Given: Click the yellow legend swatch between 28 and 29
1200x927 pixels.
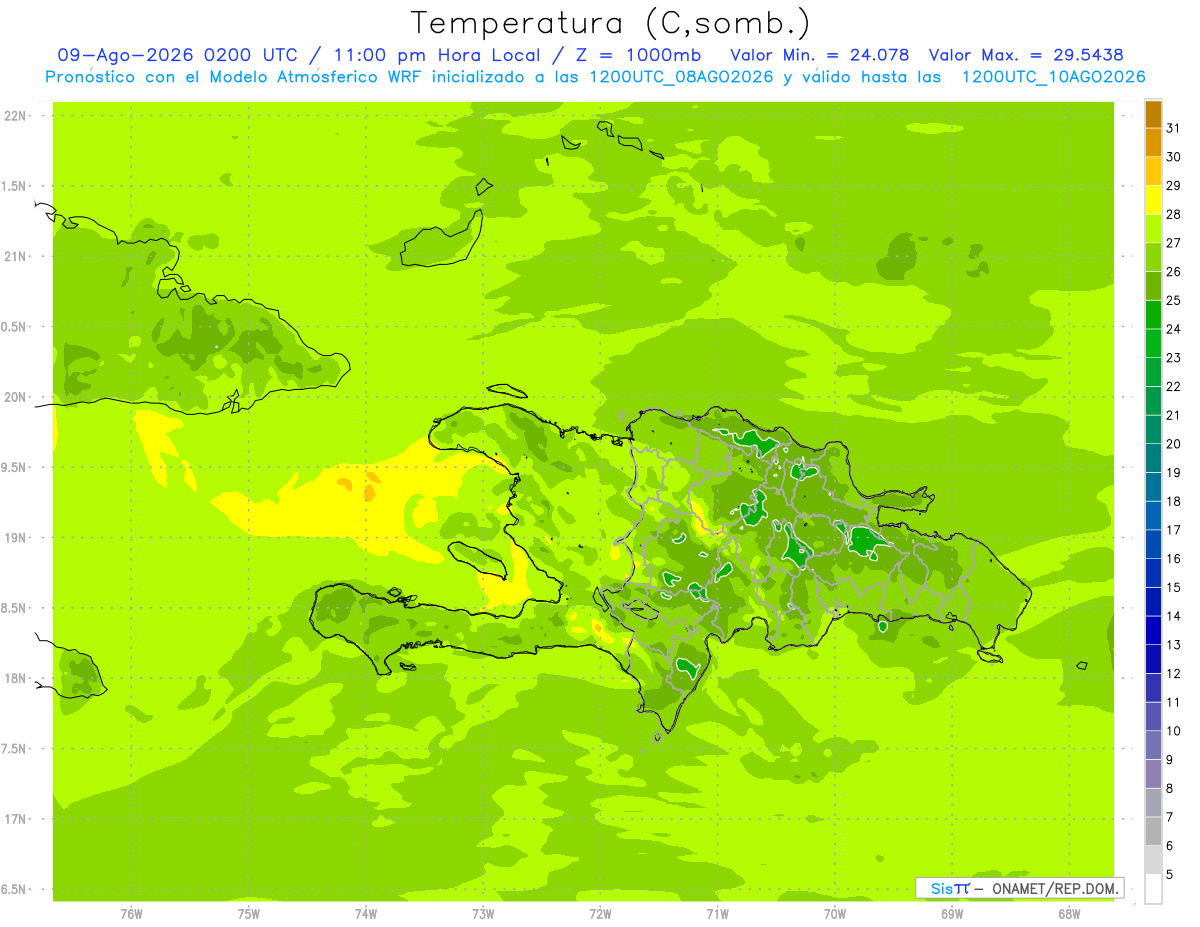Looking at the screenshot, I should [1153, 199].
